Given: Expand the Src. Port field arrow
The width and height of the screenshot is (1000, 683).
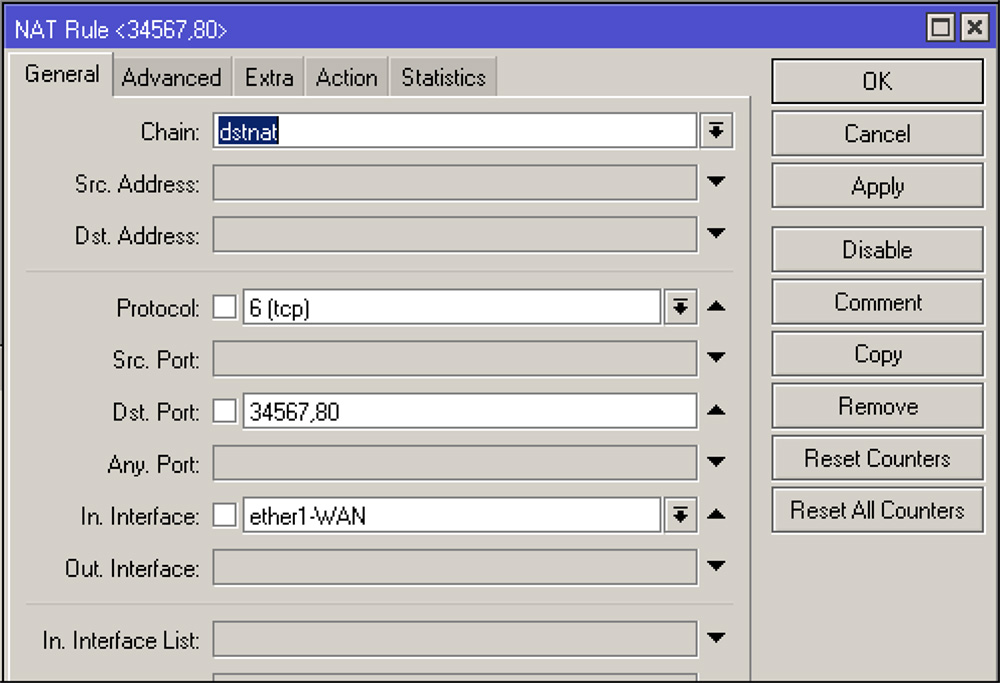Looking at the screenshot, I should pyautogui.click(x=715, y=358).
